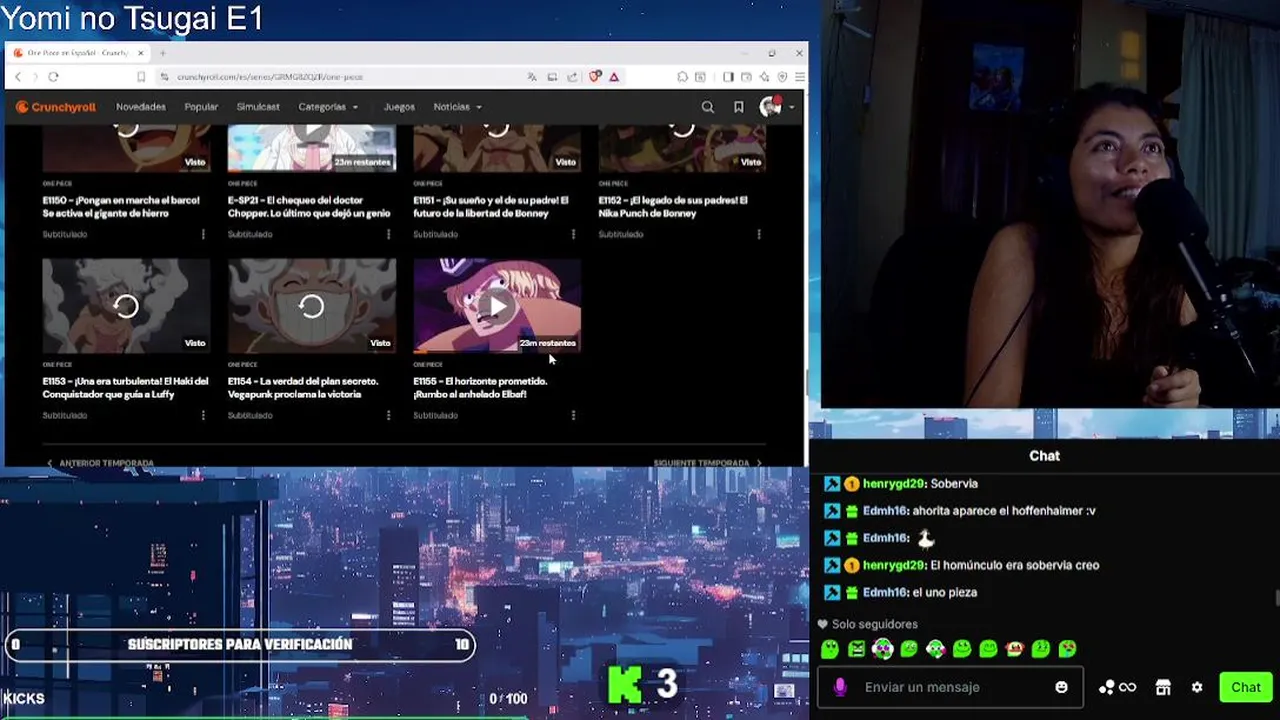1280x720 pixels.
Task: Click the chat panel scrollbar
Action: [1276, 598]
